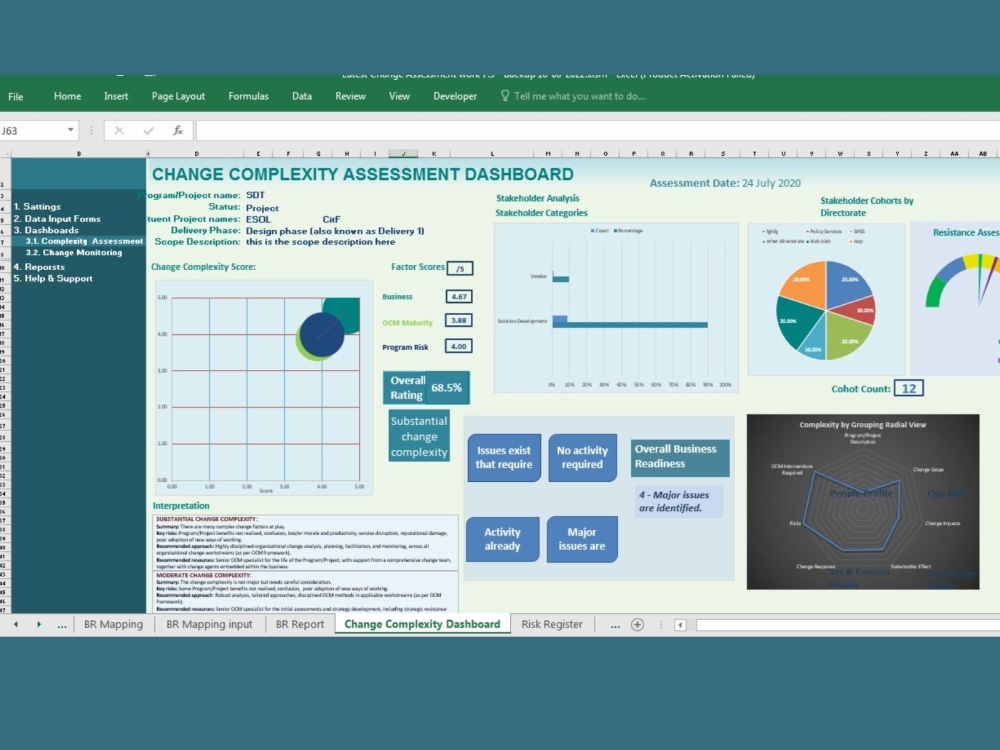Switch to the BR Mapping input sheet
This screenshot has width=1000, height=750.
[x=208, y=623]
